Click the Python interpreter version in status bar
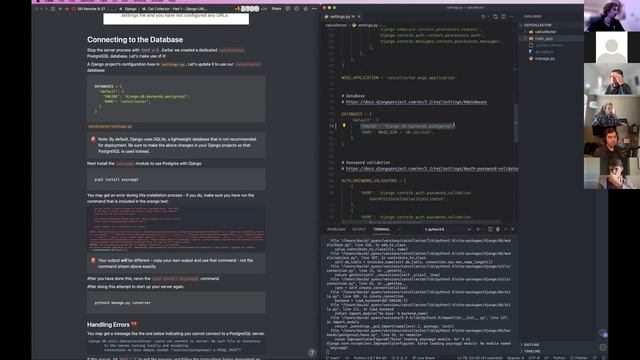 pos(370,358)
